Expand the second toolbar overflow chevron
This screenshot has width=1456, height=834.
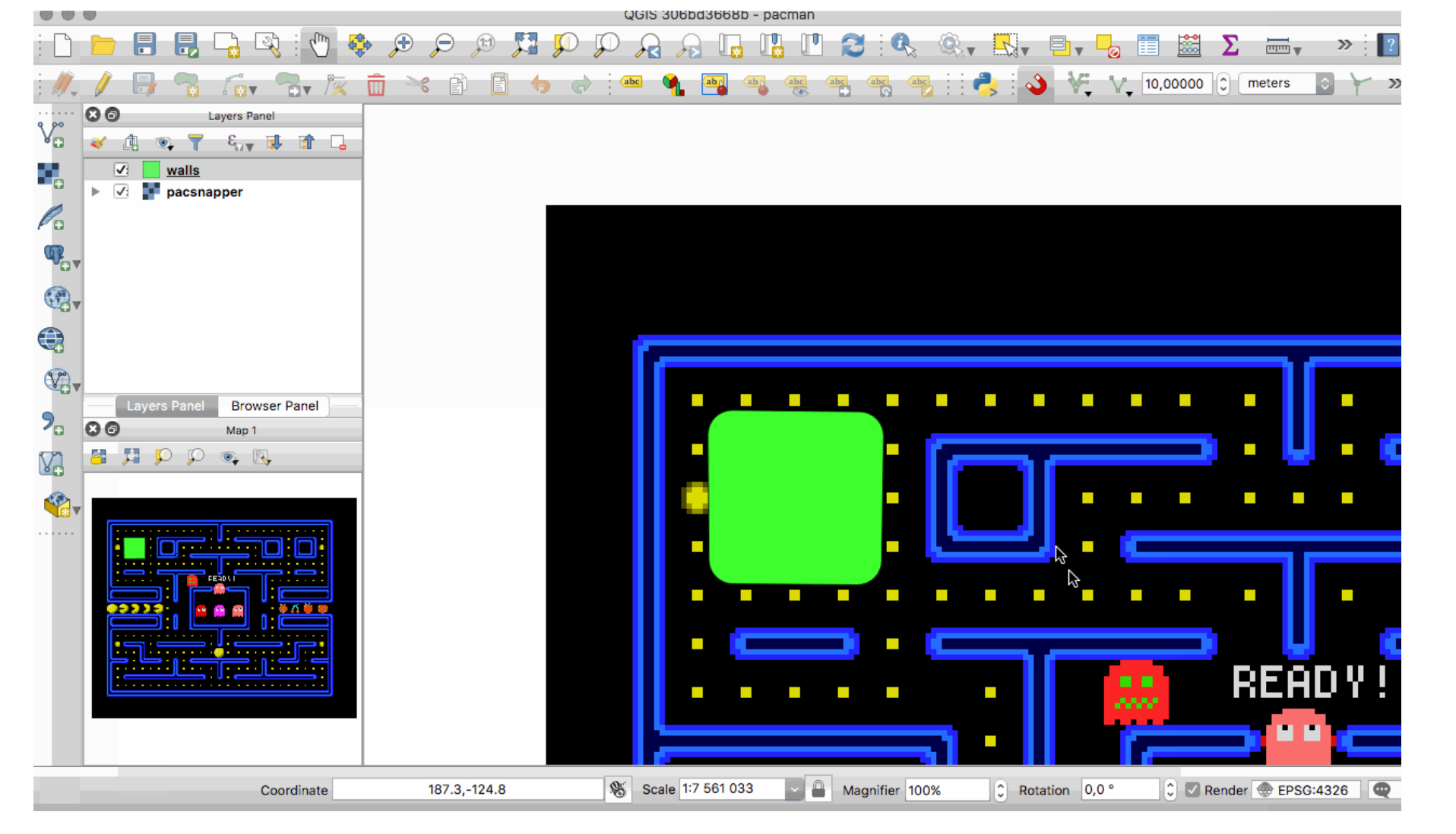(1394, 84)
